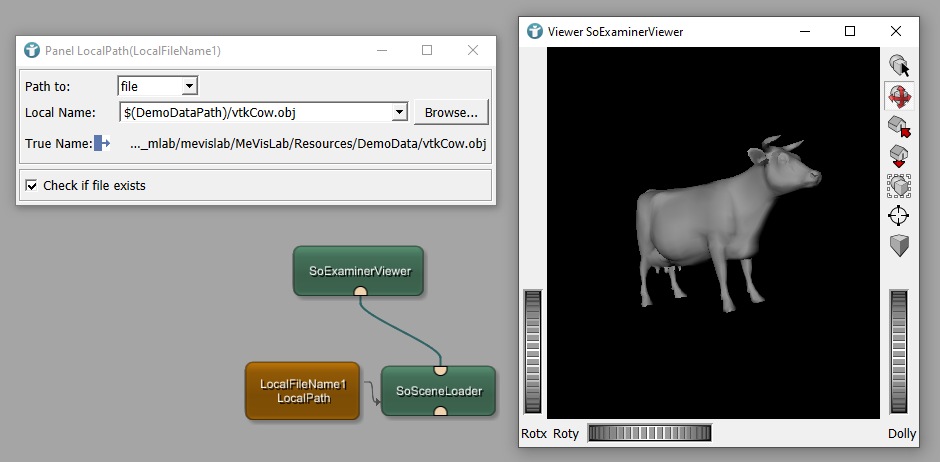Close the Panel LocalPath window
The image size is (940, 462).
pyautogui.click(x=473, y=50)
